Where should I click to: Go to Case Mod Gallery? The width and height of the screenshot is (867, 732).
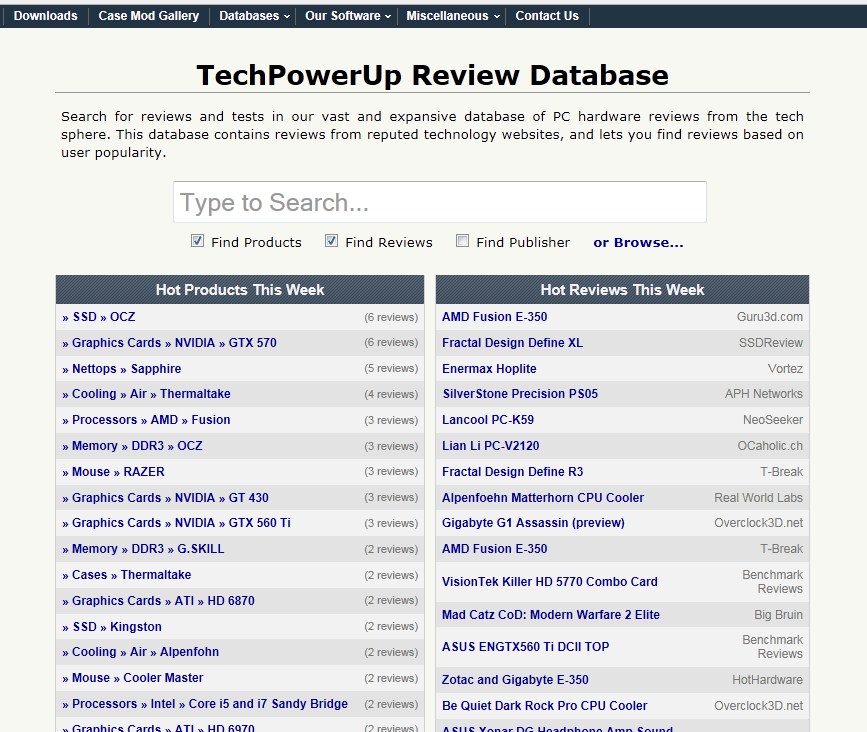coord(149,15)
